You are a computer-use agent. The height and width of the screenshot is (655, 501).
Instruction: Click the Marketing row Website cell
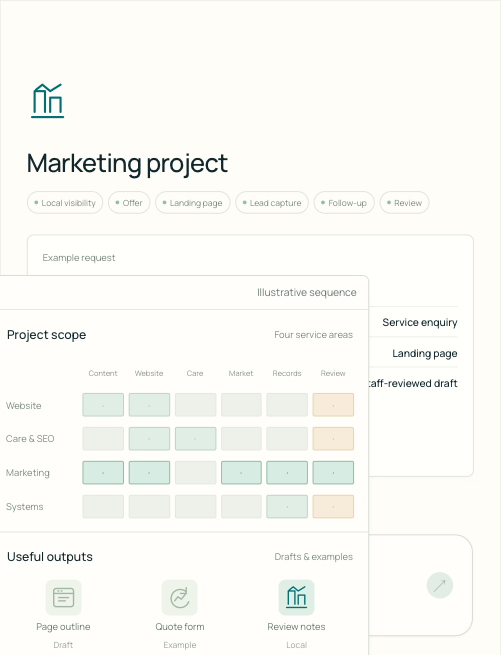(x=149, y=472)
